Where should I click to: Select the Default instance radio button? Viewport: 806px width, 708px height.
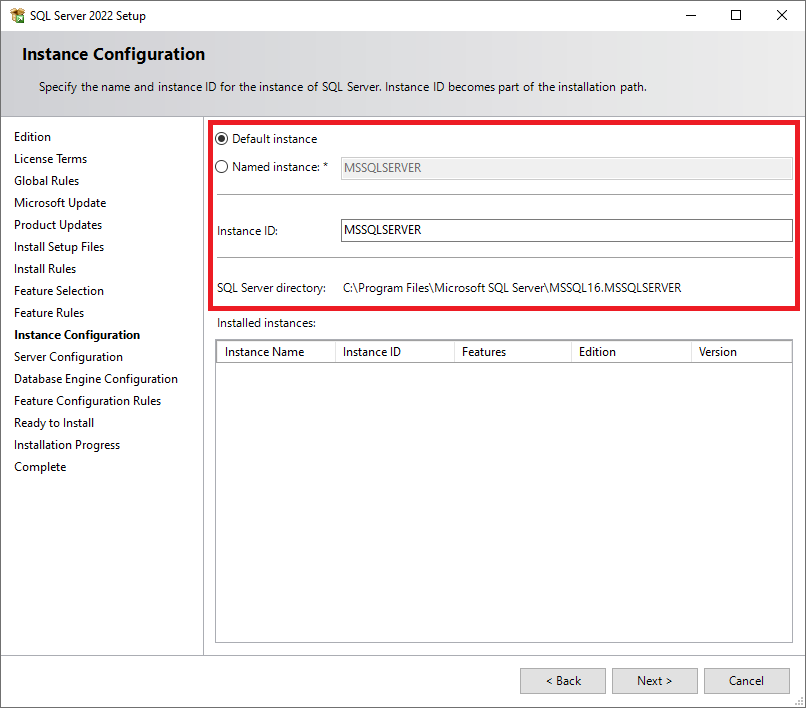click(222, 139)
